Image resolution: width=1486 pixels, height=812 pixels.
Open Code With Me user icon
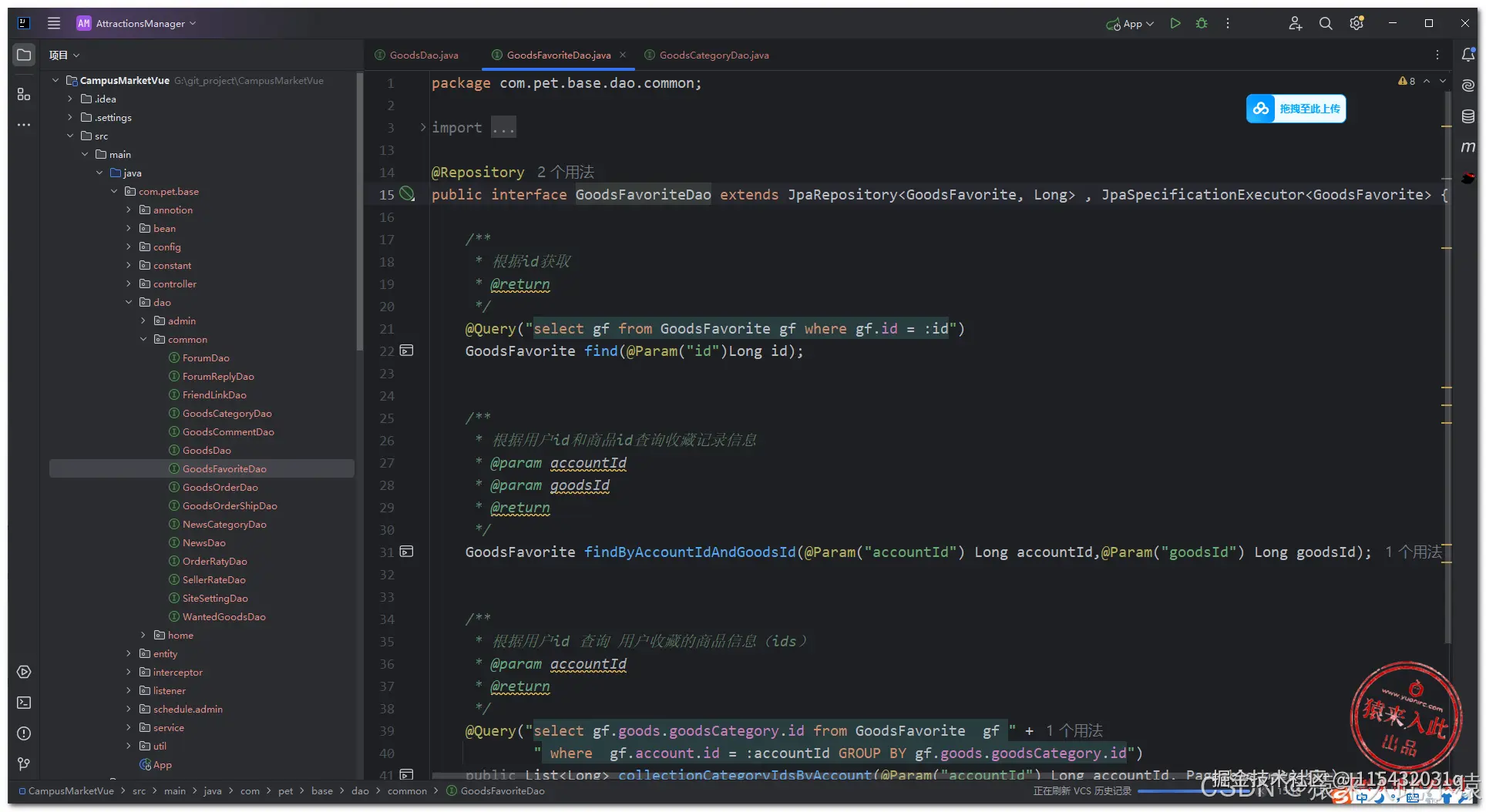(1295, 23)
